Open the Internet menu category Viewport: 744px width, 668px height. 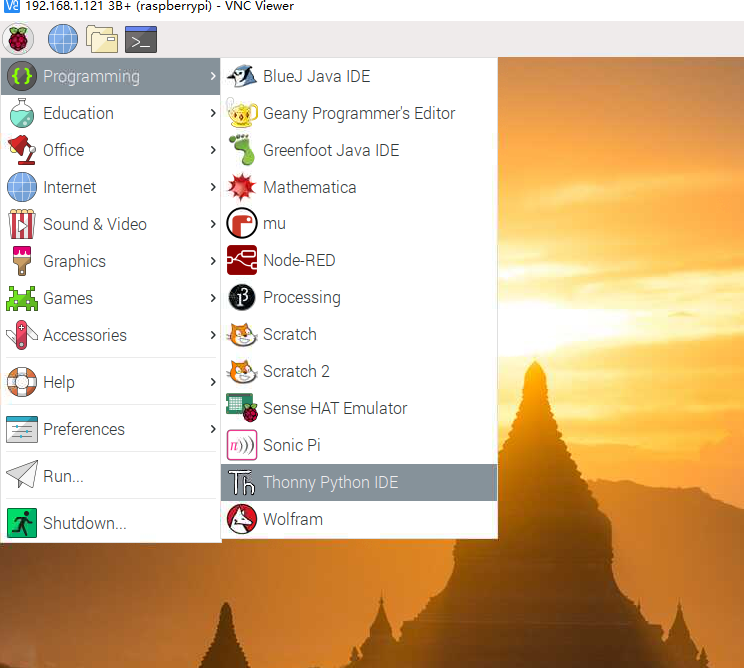click(111, 187)
